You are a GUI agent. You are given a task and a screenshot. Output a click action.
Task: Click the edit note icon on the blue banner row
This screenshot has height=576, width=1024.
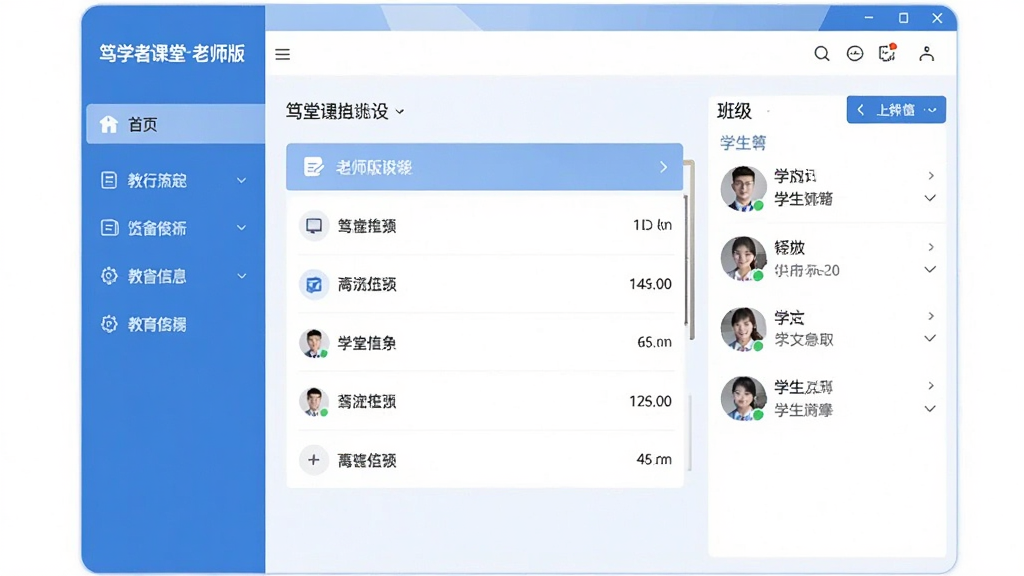pos(313,167)
